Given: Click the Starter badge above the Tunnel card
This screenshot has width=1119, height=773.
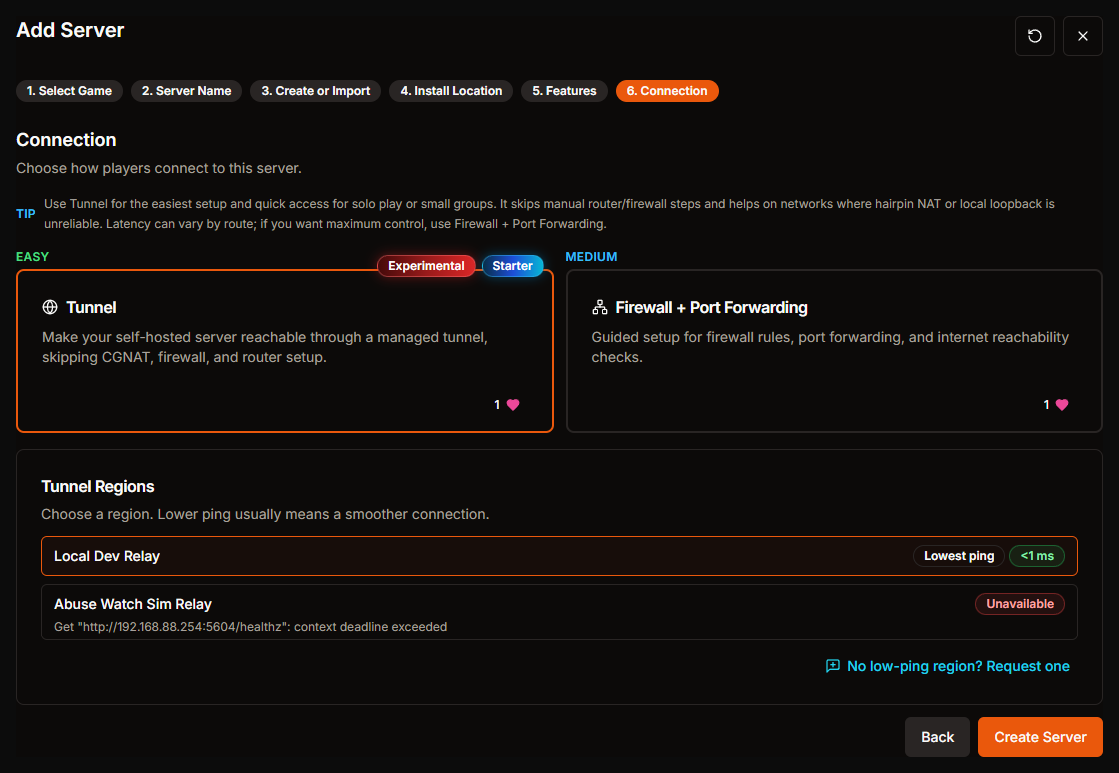Looking at the screenshot, I should [512, 266].
